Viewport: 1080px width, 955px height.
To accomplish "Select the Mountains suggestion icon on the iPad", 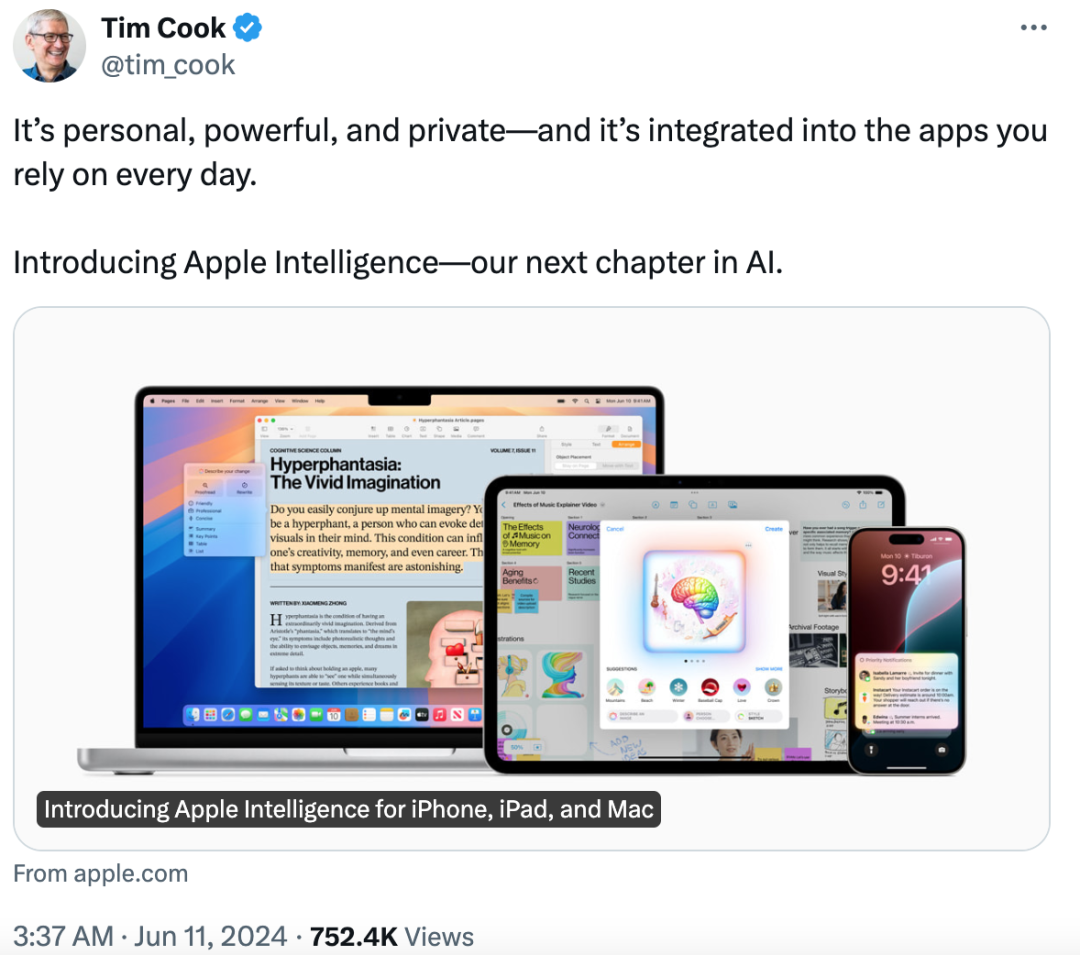I will pos(616,688).
